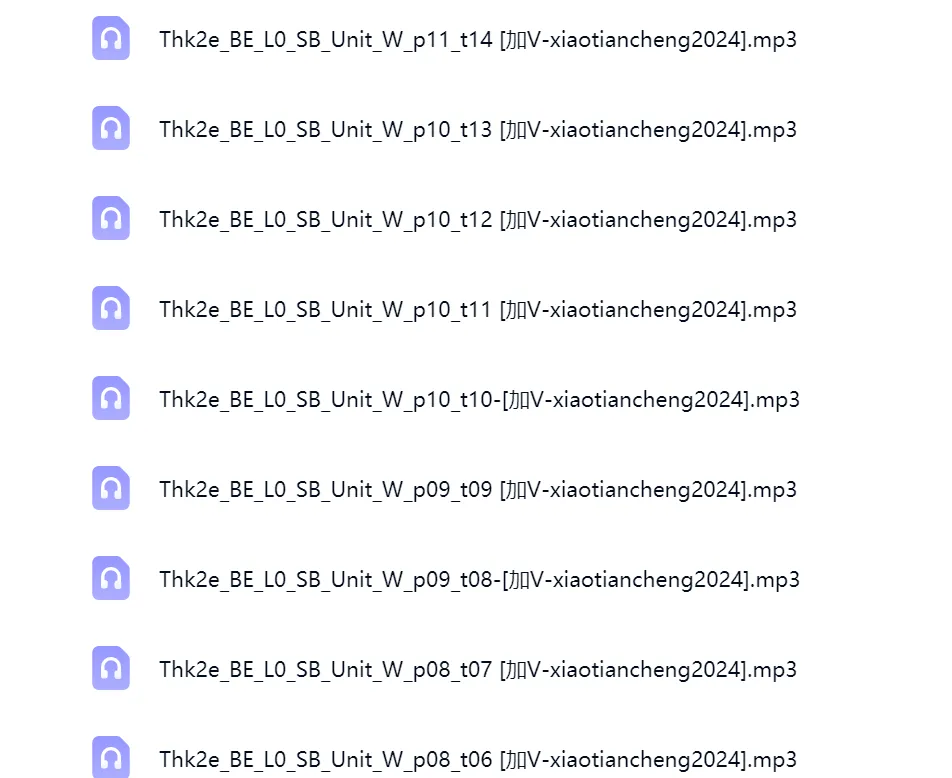Click the audio icon for p11_t14 file
Image resolution: width=952 pixels, height=778 pixels.
[110, 38]
